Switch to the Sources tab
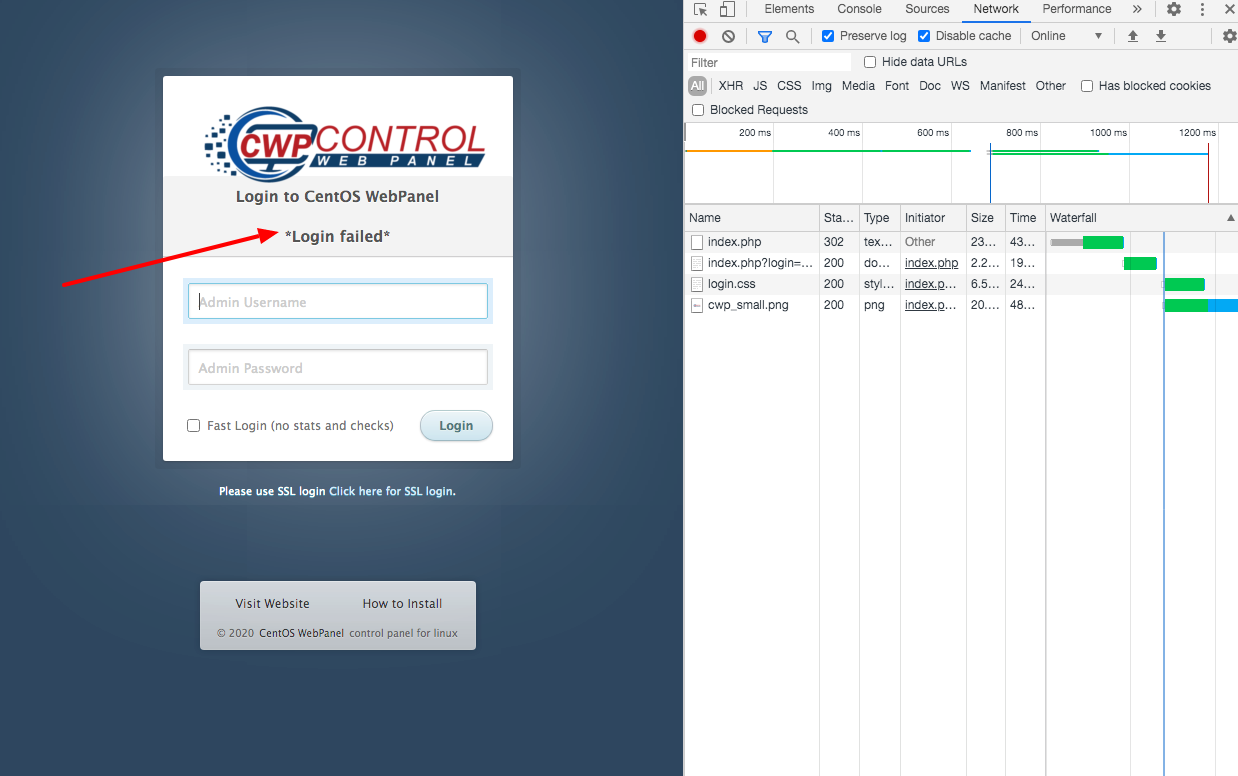Screen dimensions: 1238x776 (x=927, y=9)
